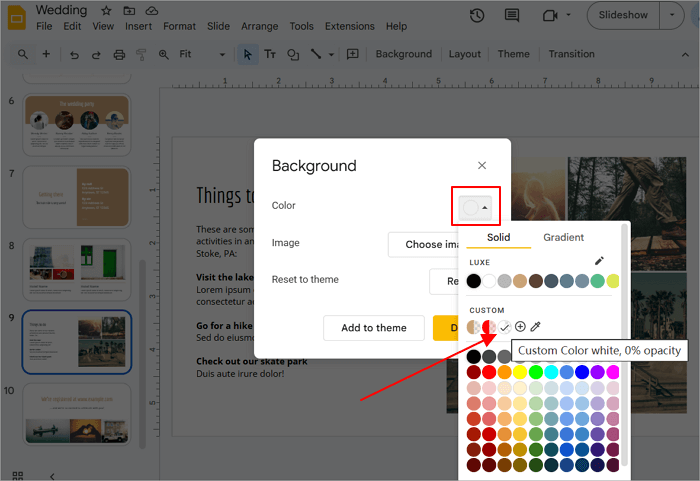Image resolution: width=700 pixels, height=481 pixels.
Task: Open the video call dropdown arrow
Action: click(x=568, y=15)
